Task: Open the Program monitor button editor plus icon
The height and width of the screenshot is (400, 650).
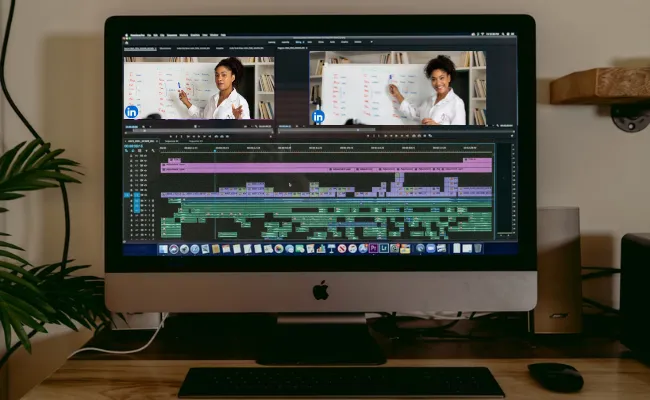Action: click(512, 136)
